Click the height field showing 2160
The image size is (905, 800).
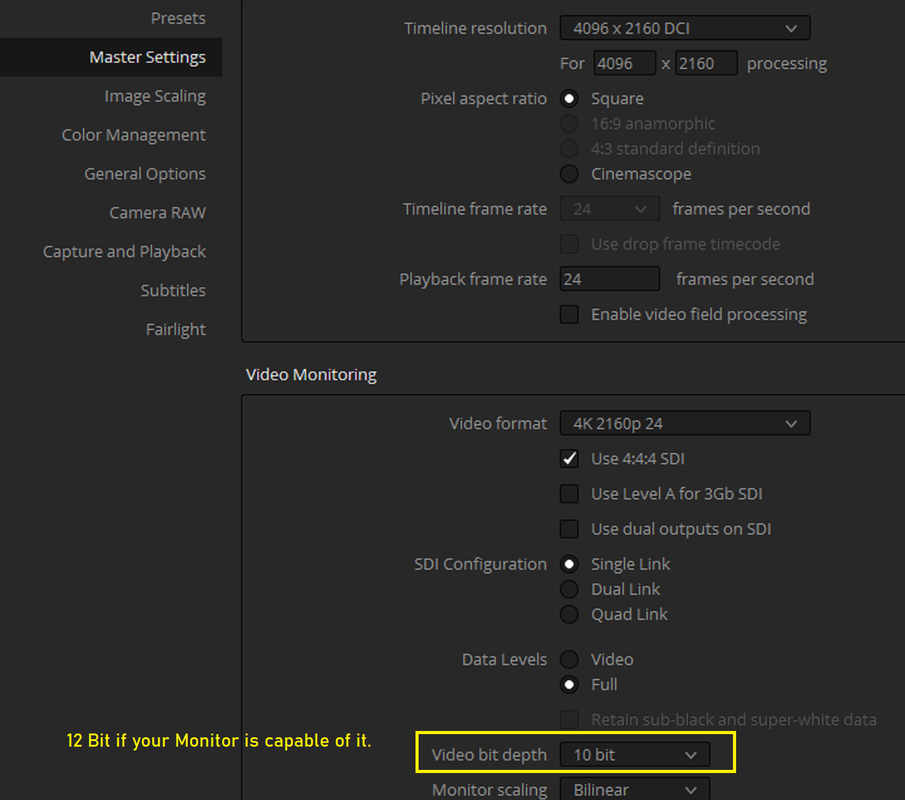(x=706, y=63)
